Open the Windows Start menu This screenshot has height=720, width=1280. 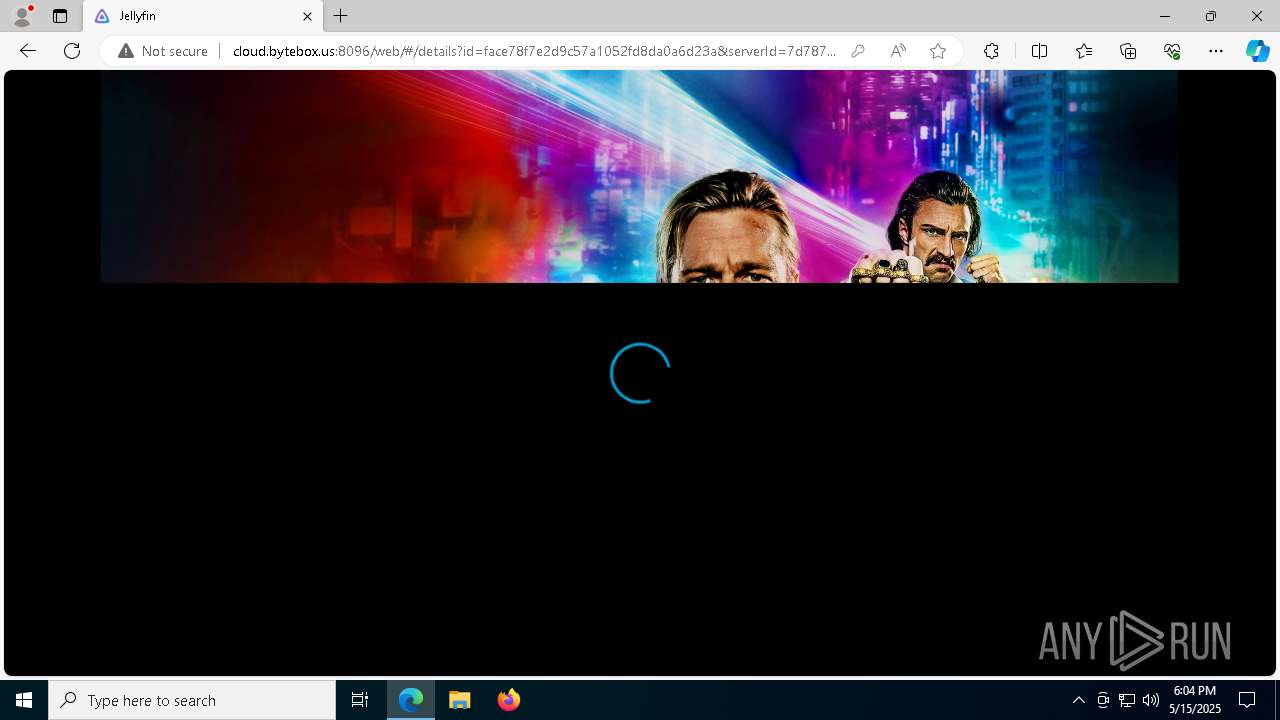pyautogui.click(x=24, y=700)
